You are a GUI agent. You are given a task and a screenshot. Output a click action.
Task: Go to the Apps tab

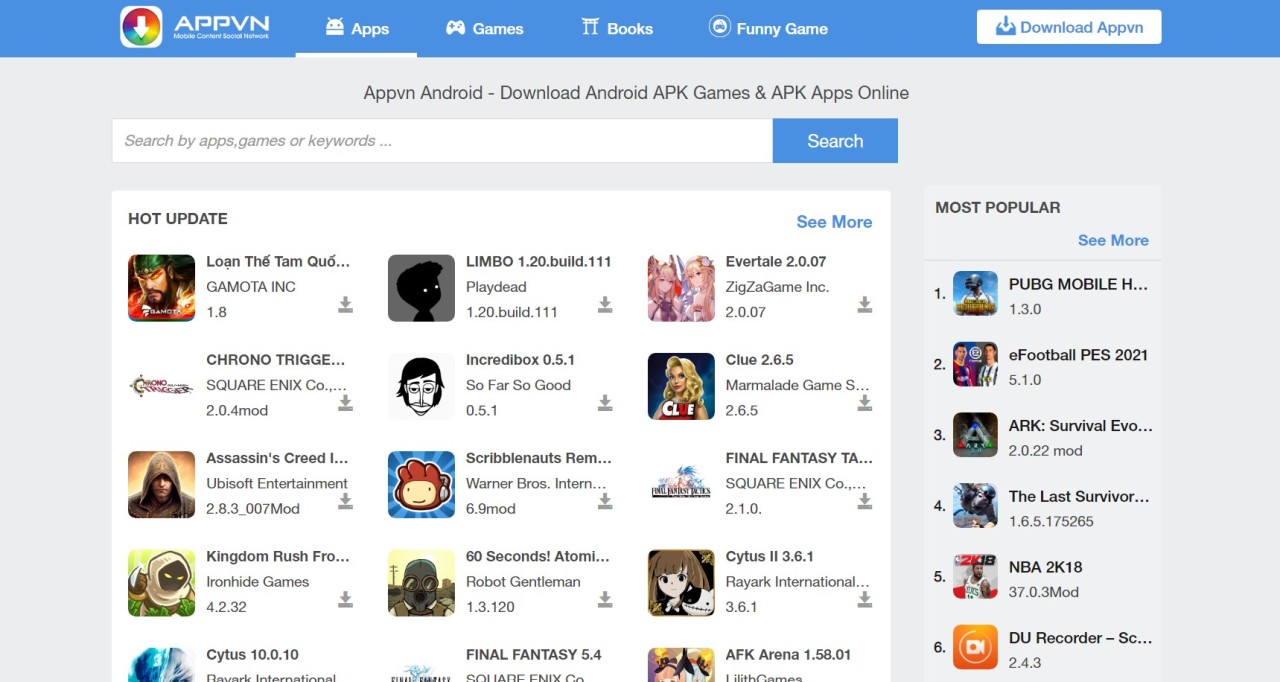click(357, 29)
